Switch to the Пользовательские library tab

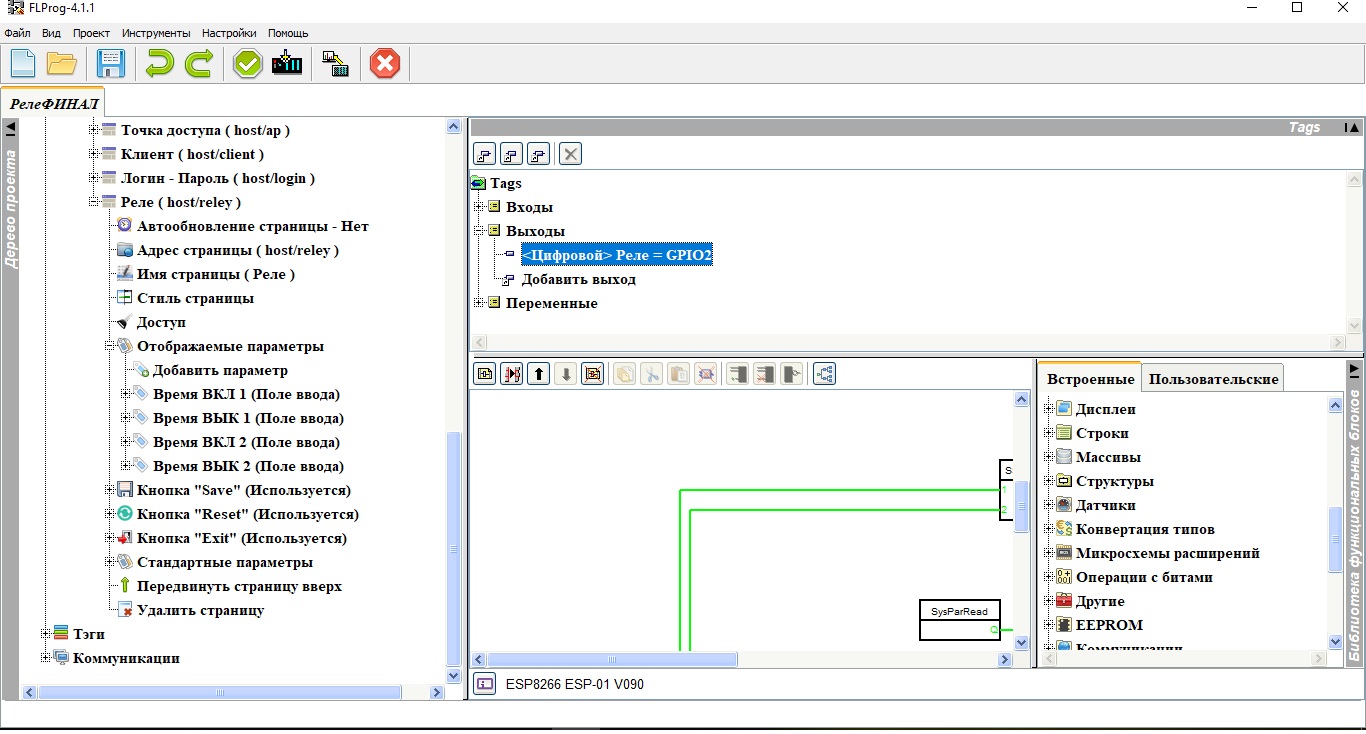[1213, 379]
